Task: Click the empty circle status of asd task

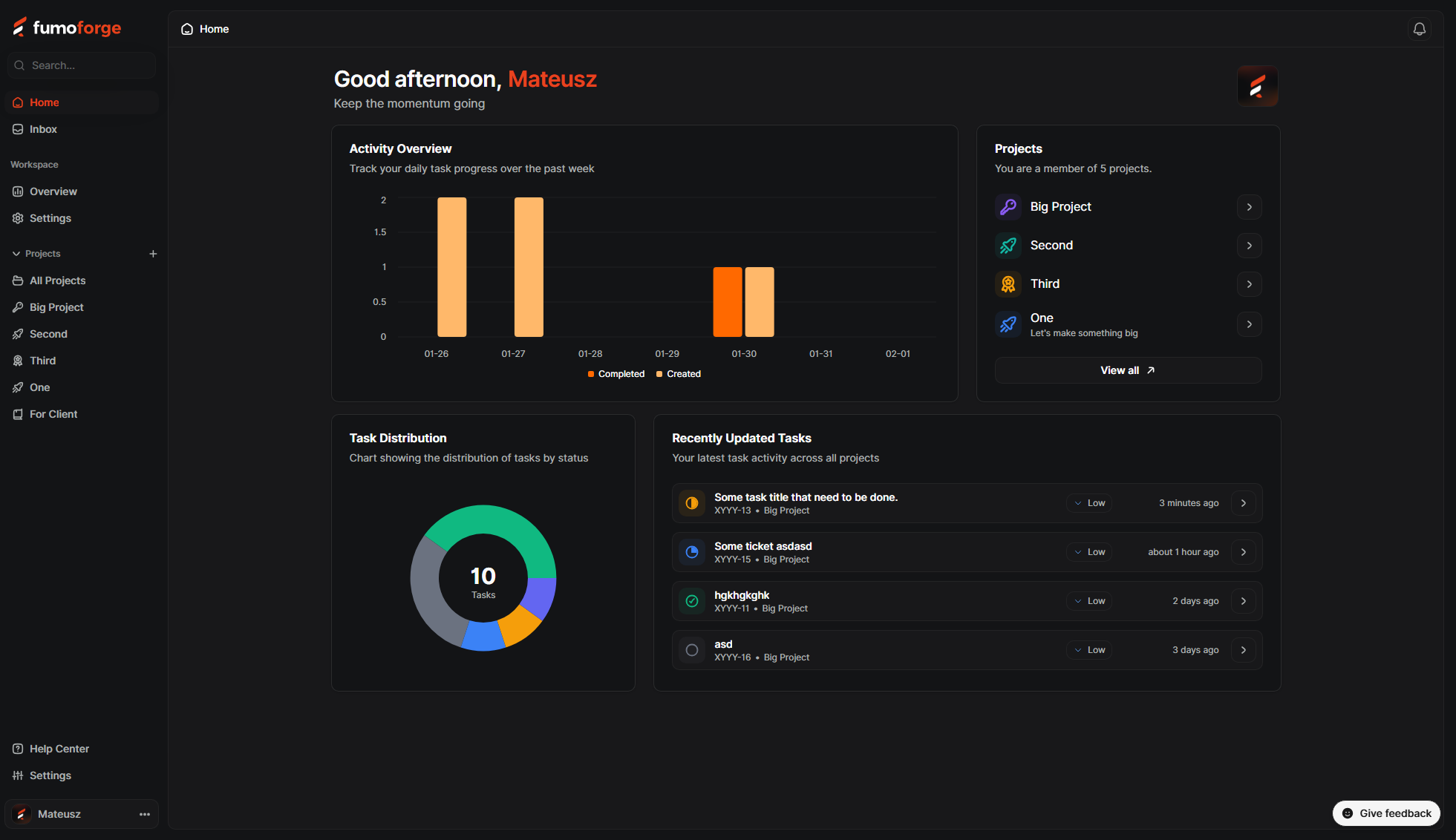Action: [692, 650]
